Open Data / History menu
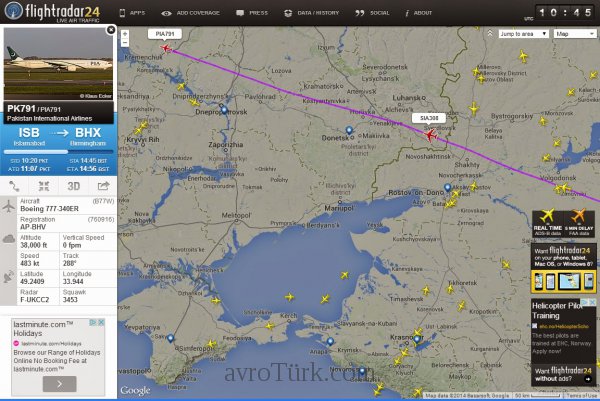Screen dimensions: 600x401 click(x=311, y=13)
